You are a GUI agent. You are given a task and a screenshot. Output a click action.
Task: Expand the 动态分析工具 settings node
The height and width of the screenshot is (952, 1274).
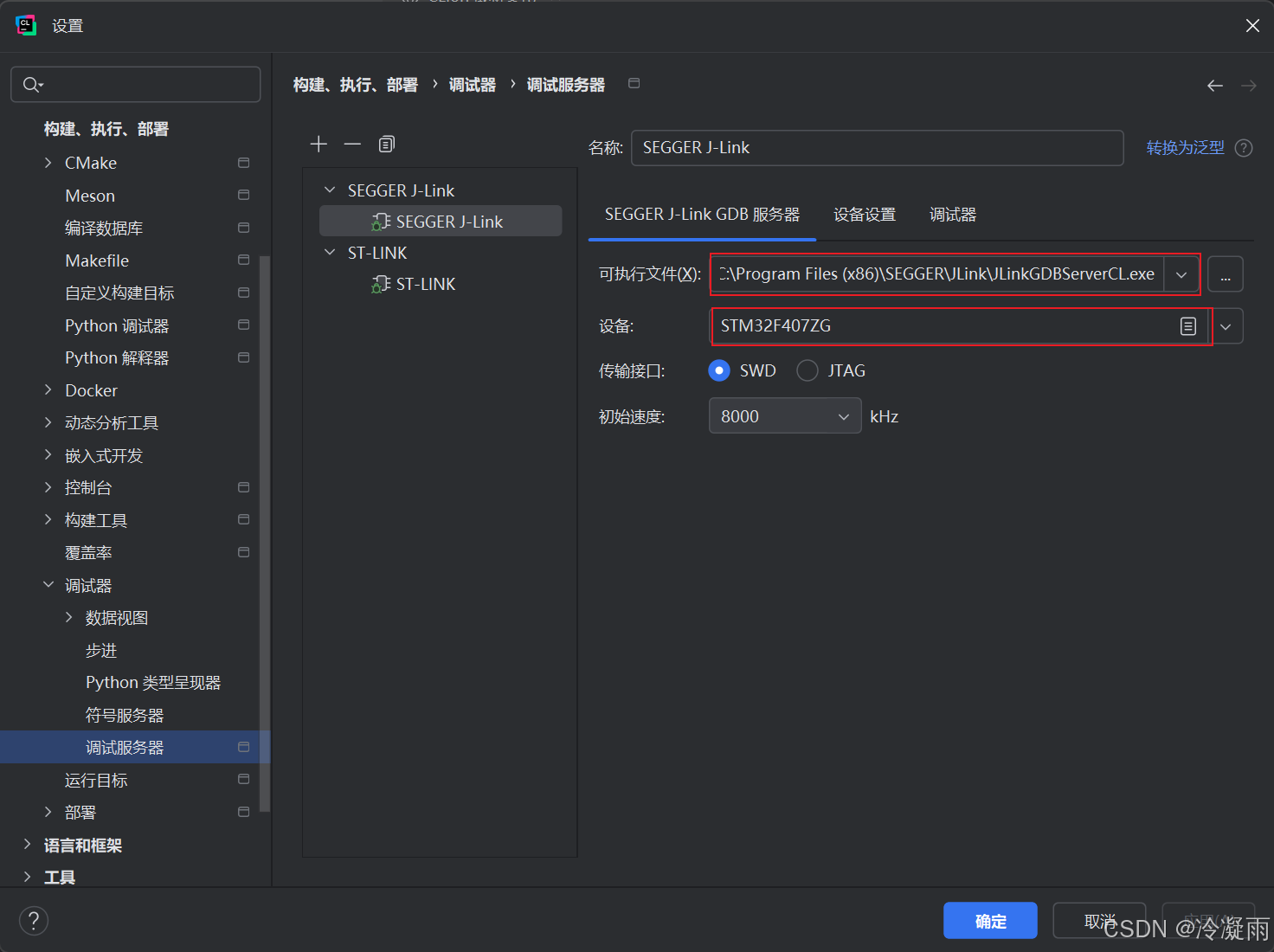tap(48, 422)
